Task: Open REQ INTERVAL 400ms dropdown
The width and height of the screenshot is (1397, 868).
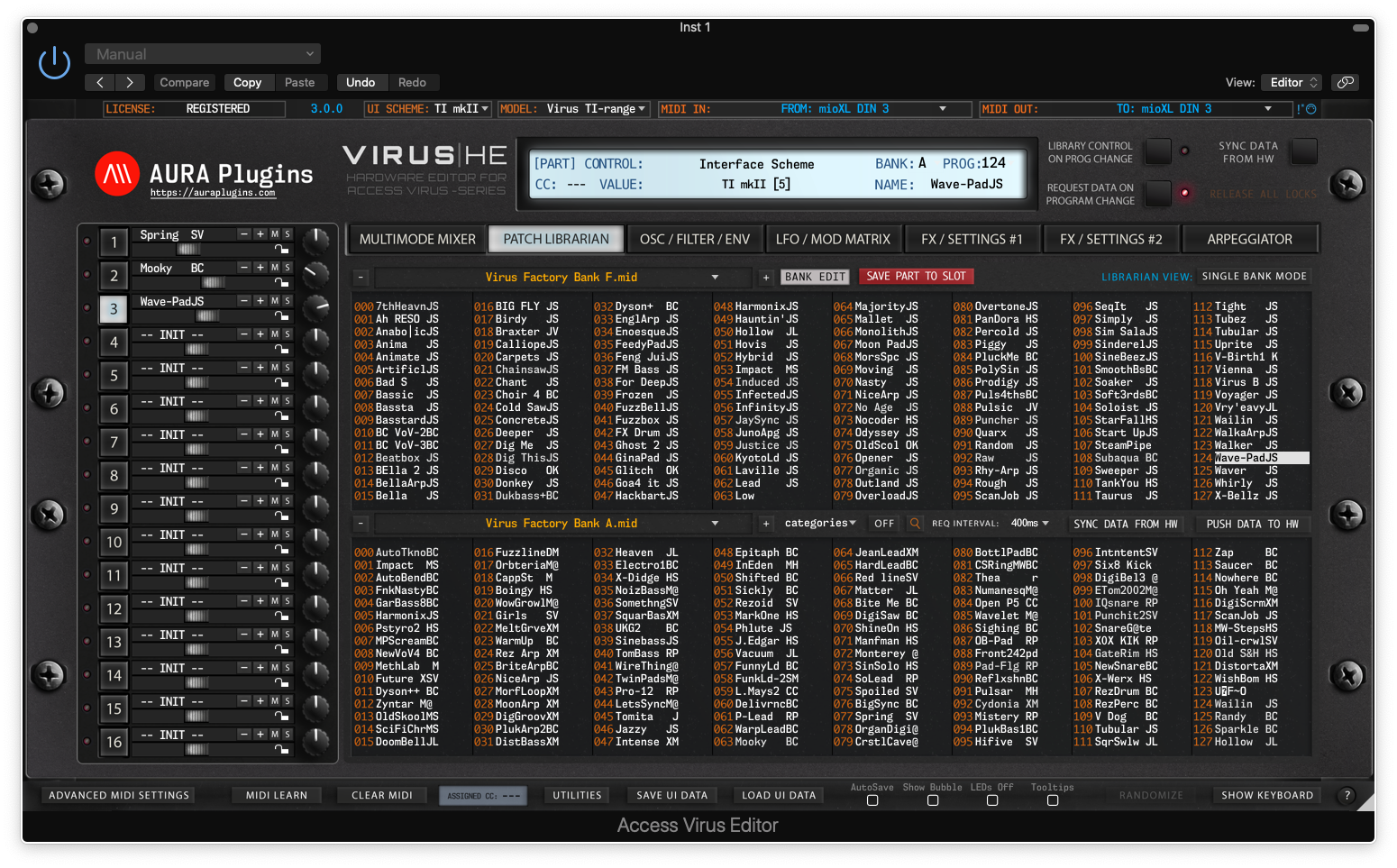Action: click(1030, 524)
